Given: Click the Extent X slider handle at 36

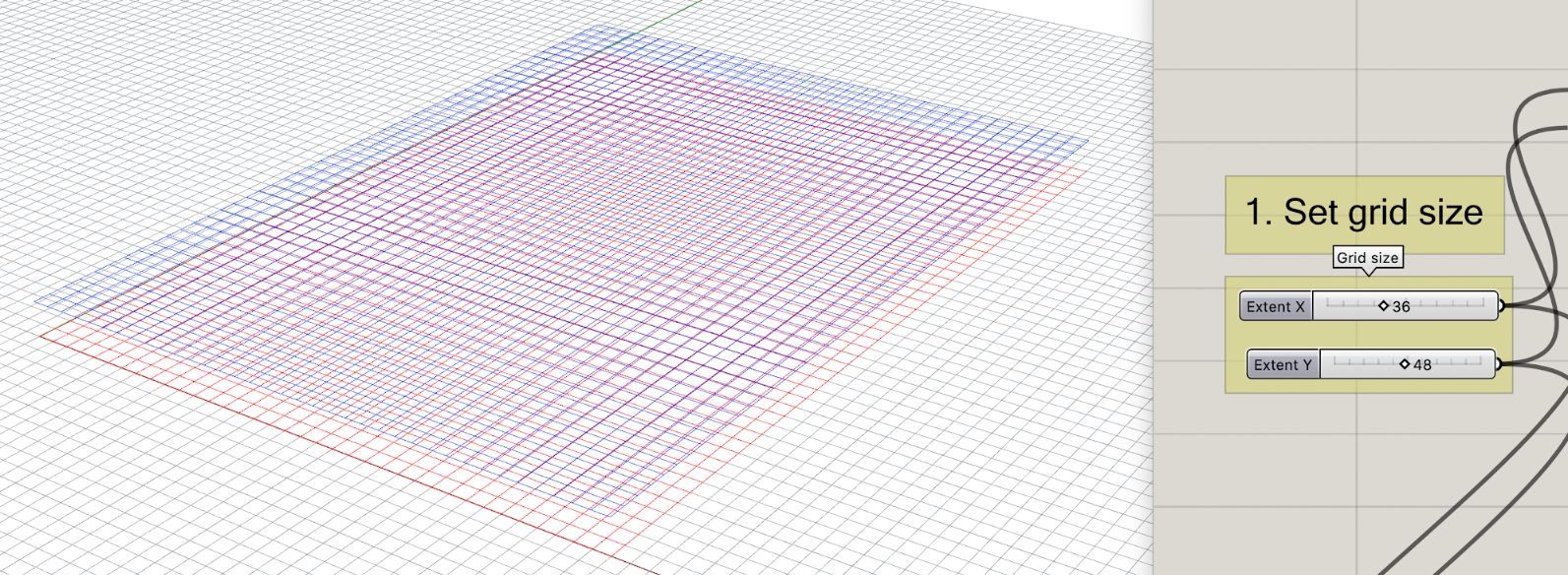Looking at the screenshot, I should [1383, 306].
